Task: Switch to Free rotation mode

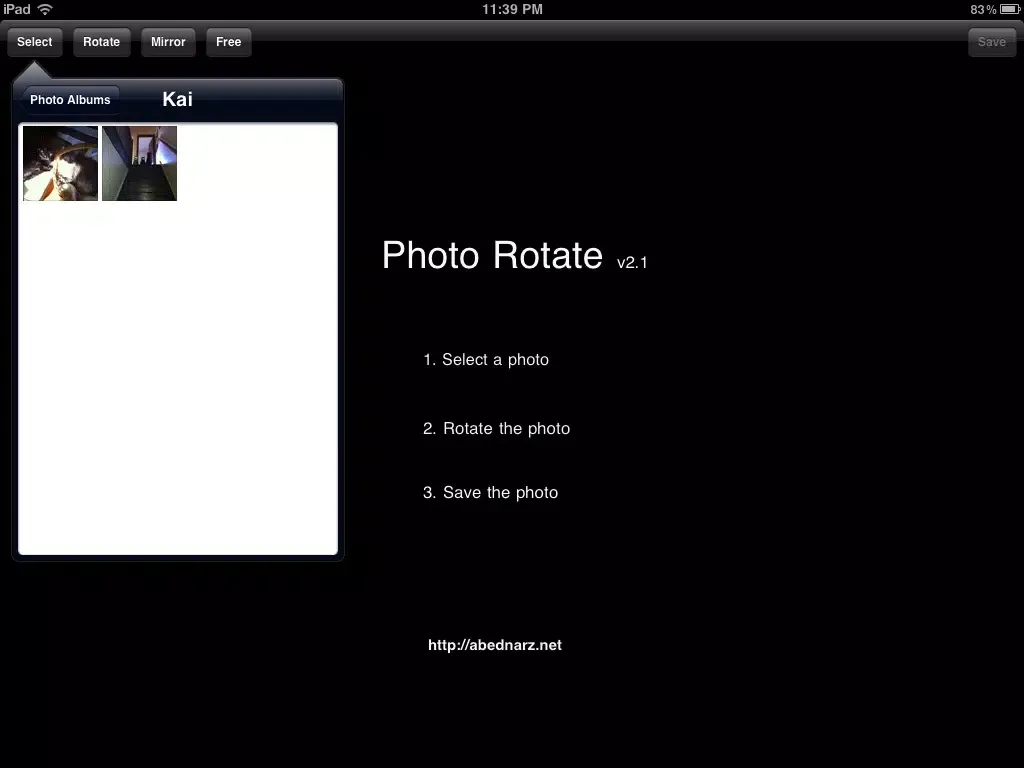Action: tap(228, 42)
